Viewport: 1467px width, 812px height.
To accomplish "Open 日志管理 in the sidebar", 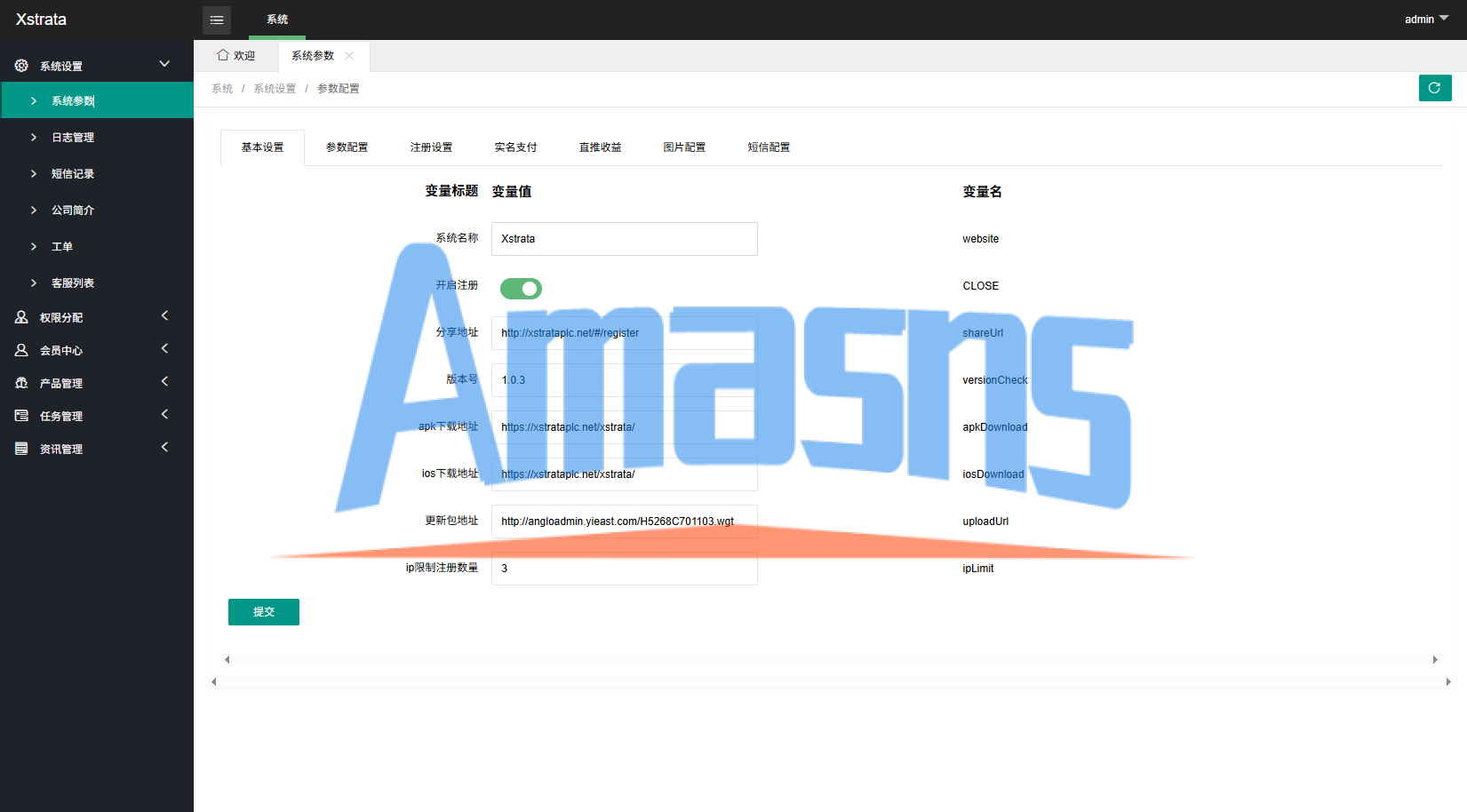I will pyautogui.click(x=97, y=138).
